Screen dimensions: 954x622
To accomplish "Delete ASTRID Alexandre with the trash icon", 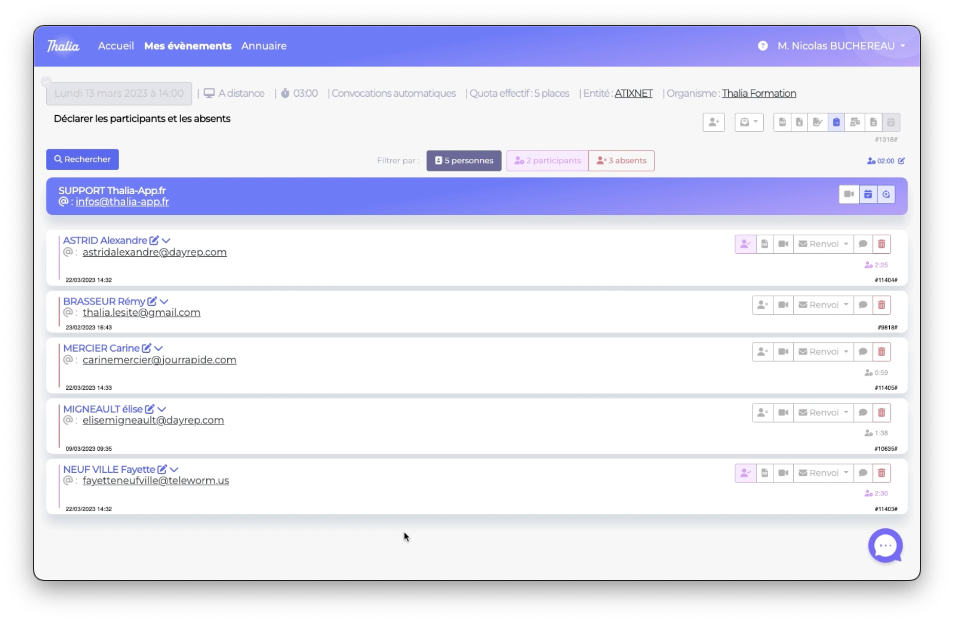I will tap(881, 244).
